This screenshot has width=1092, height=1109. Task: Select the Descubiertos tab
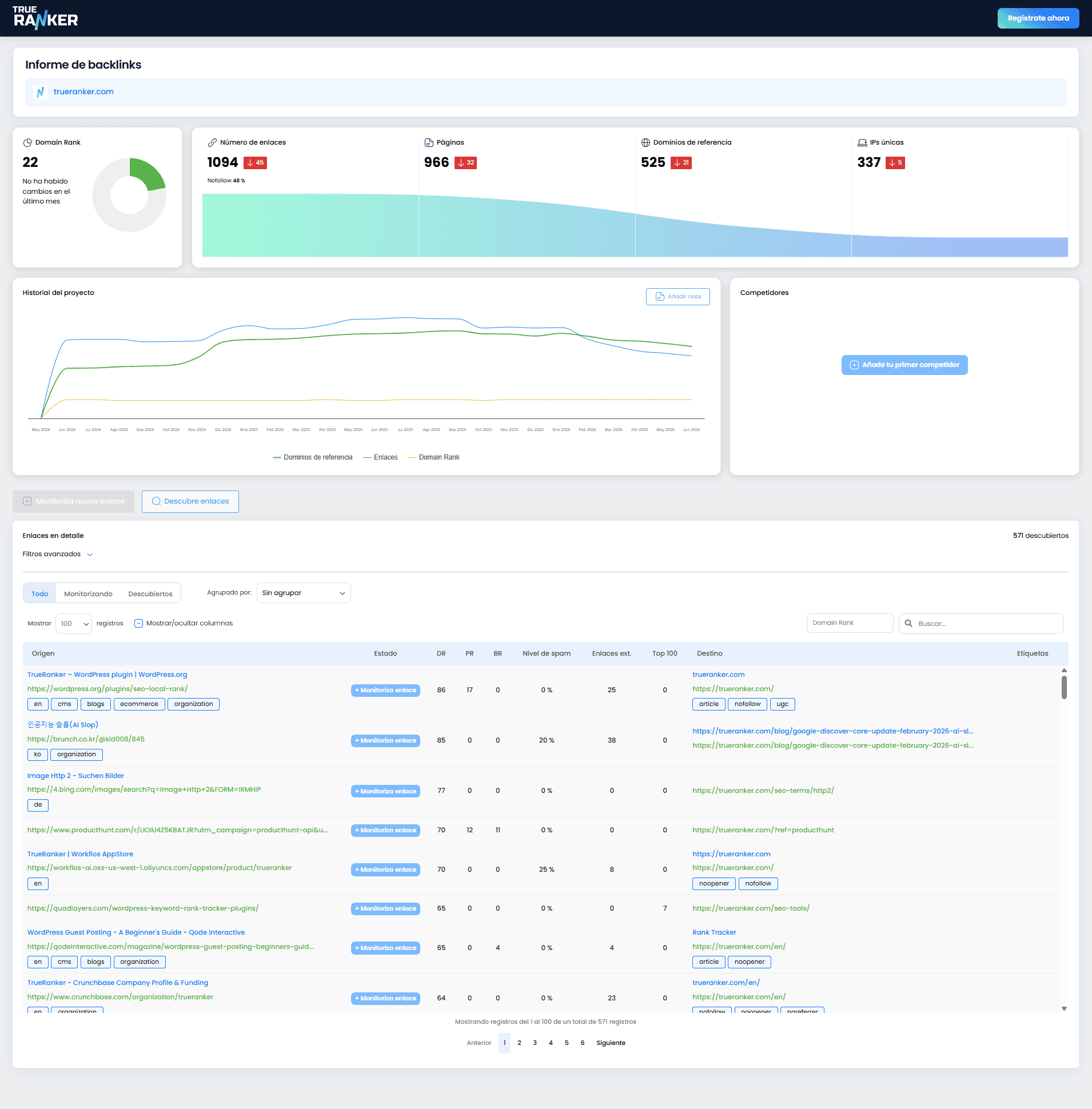(150, 593)
